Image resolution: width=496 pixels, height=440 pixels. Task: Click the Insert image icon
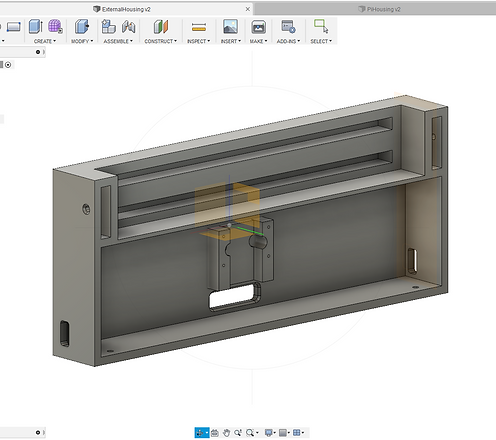(x=231, y=27)
